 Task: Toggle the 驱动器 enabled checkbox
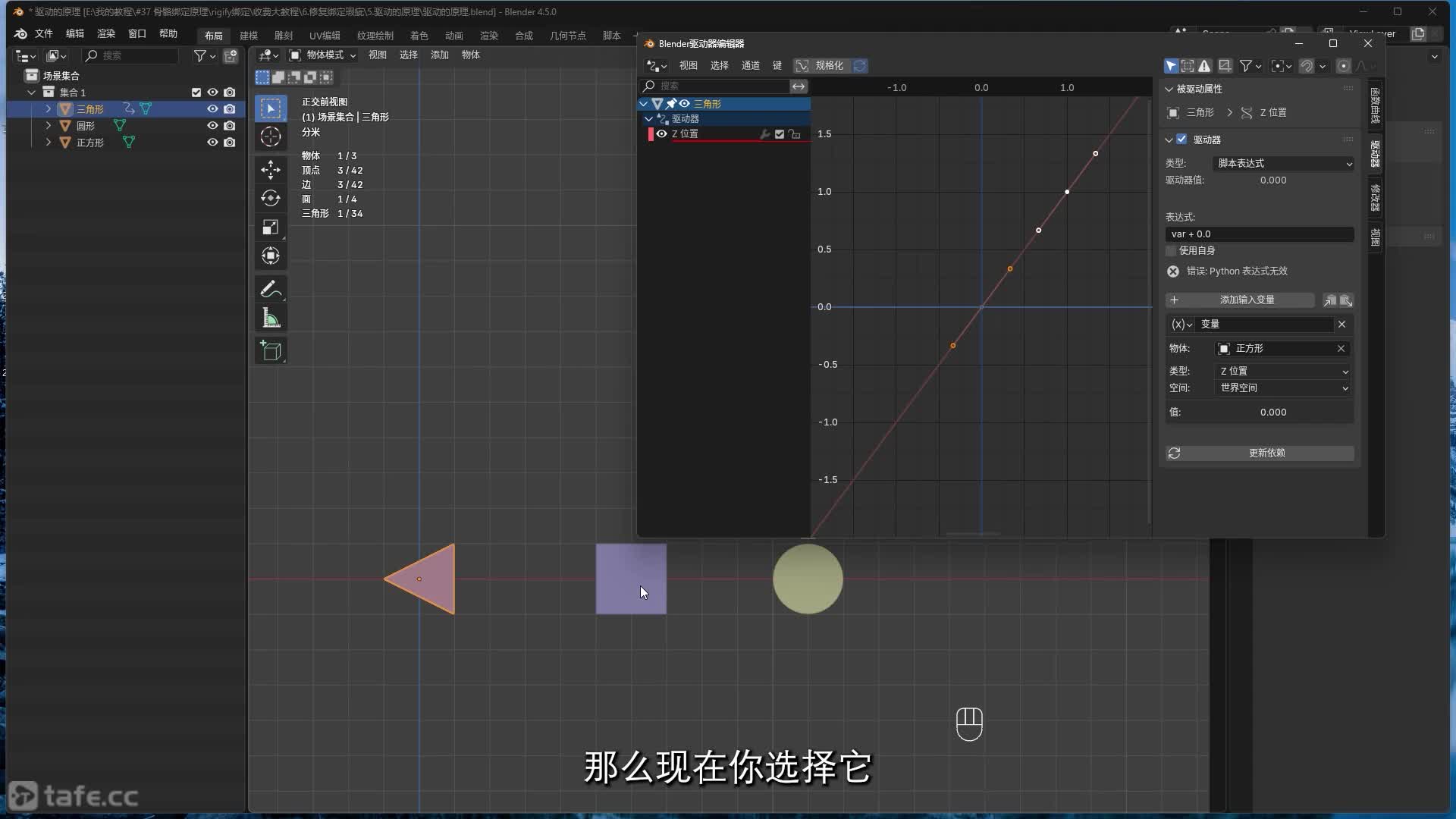click(x=1181, y=140)
